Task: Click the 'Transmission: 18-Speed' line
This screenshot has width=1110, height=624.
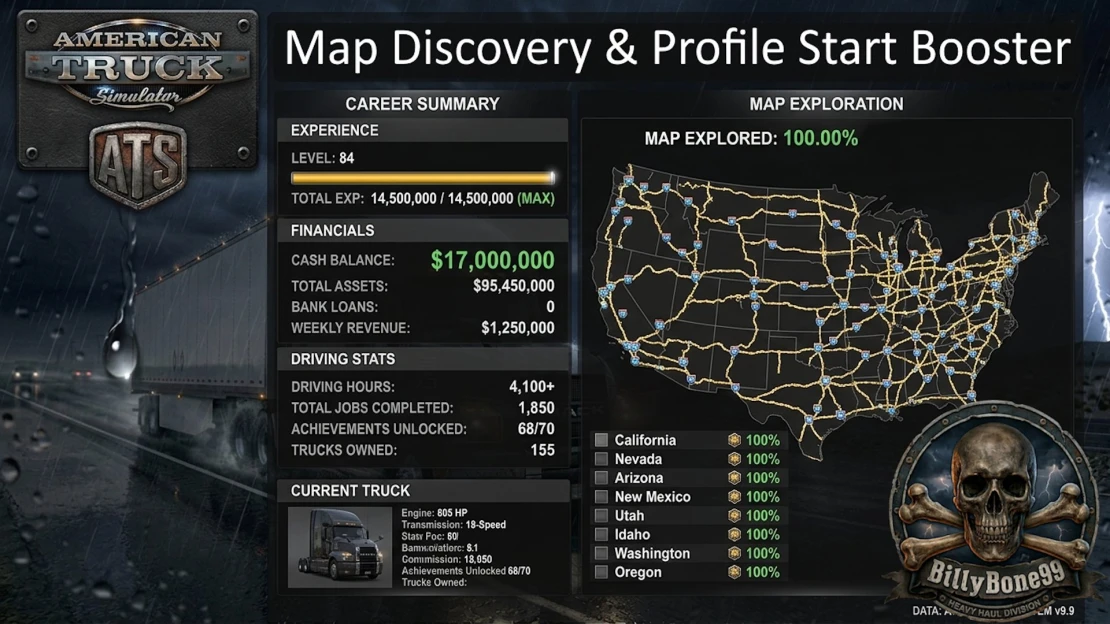Action: tap(454, 525)
